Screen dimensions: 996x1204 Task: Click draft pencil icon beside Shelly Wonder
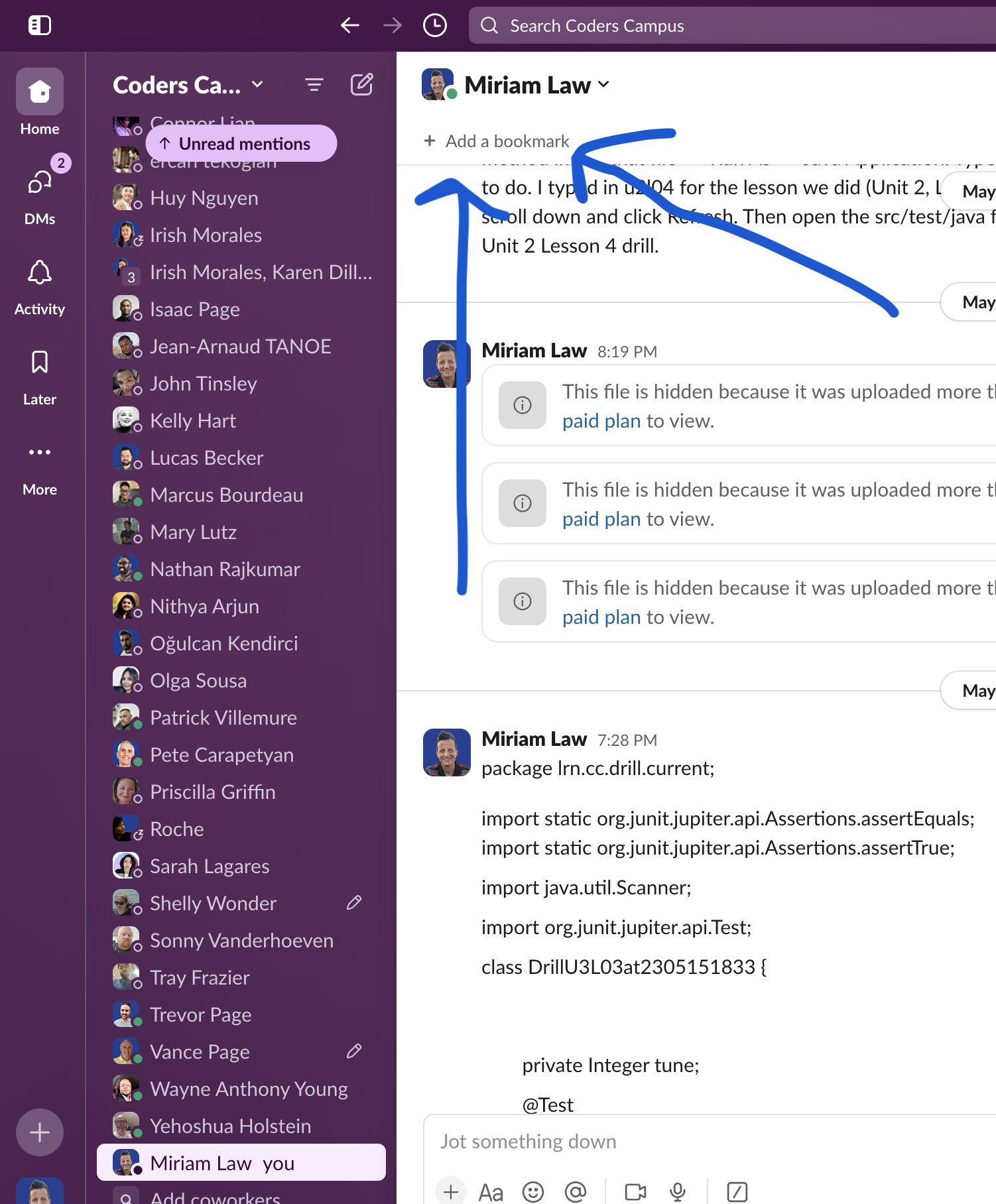[354, 902]
